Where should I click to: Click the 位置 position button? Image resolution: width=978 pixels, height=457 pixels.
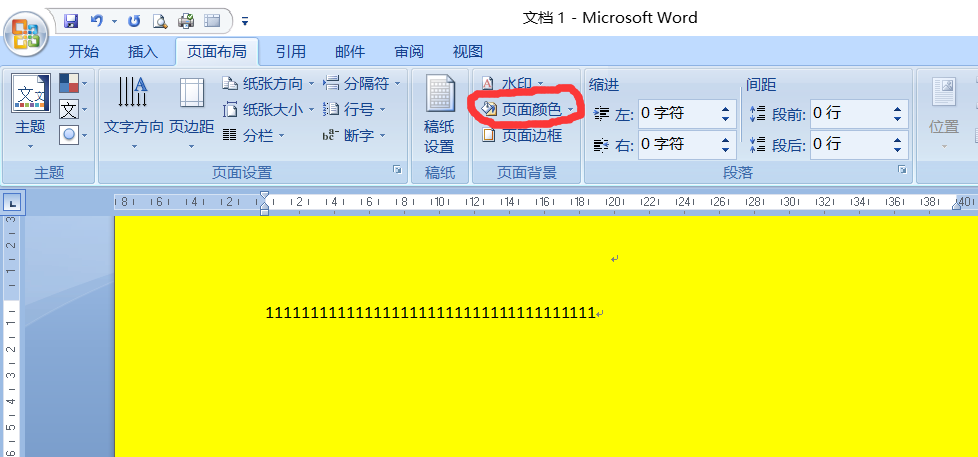[x=944, y=113]
